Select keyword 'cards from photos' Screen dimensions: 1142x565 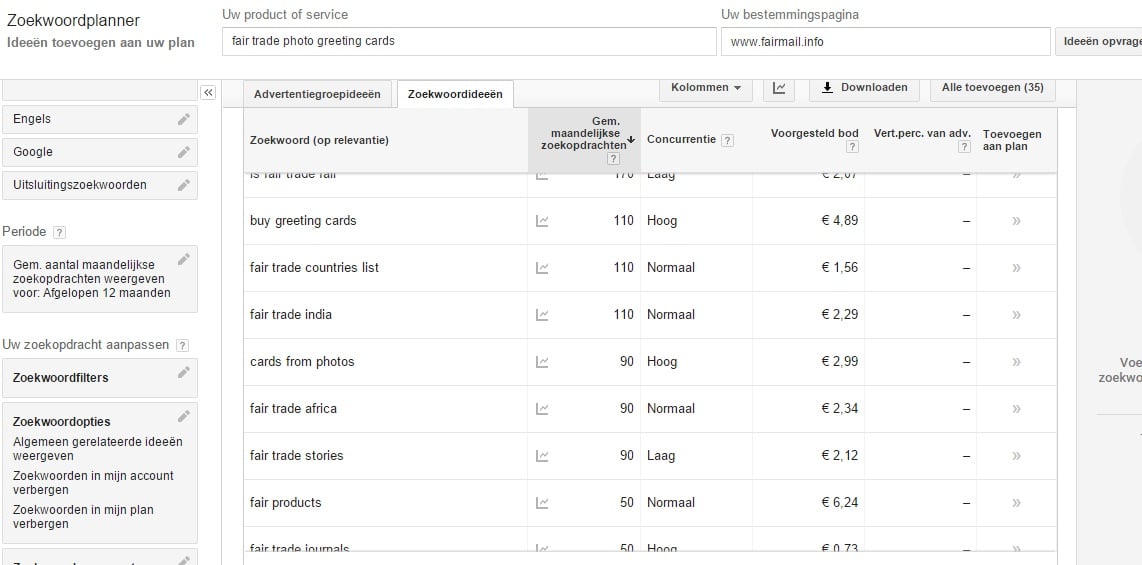point(302,362)
